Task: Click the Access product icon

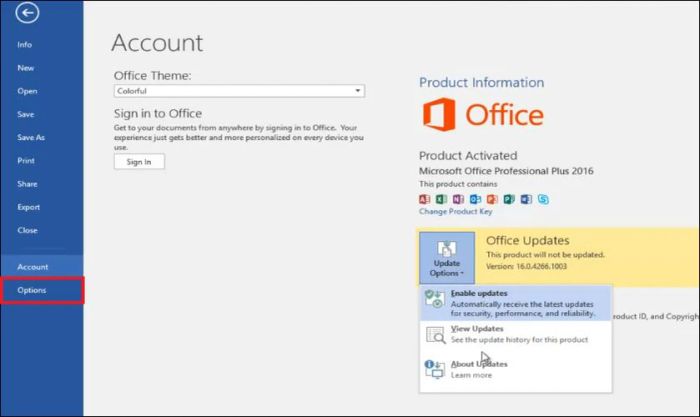Action: (425, 199)
